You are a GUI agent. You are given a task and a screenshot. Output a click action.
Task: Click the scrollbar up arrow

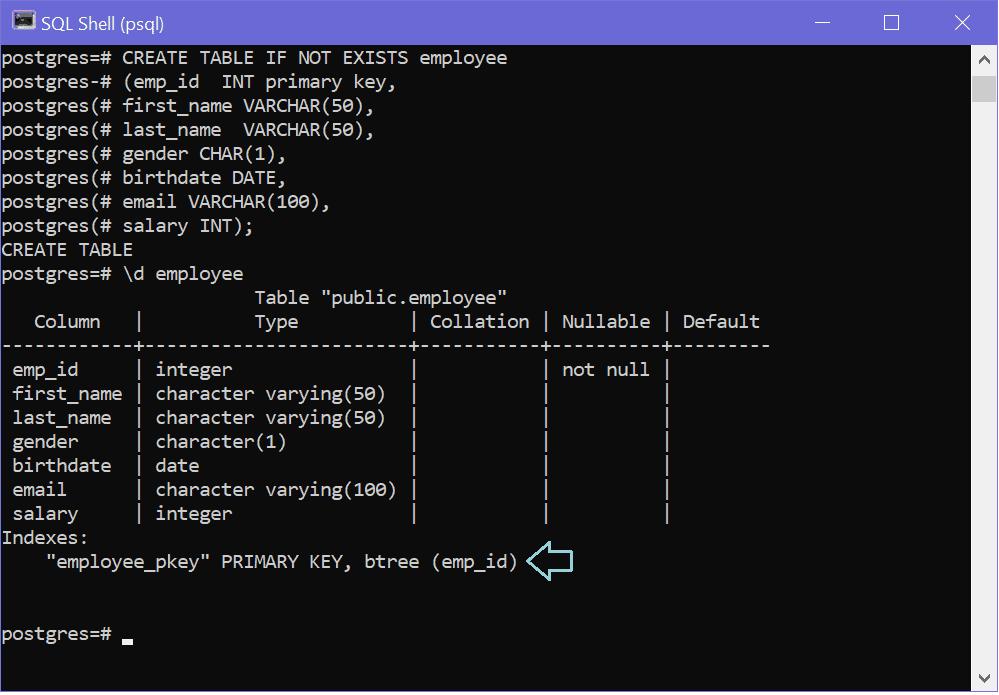984,58
